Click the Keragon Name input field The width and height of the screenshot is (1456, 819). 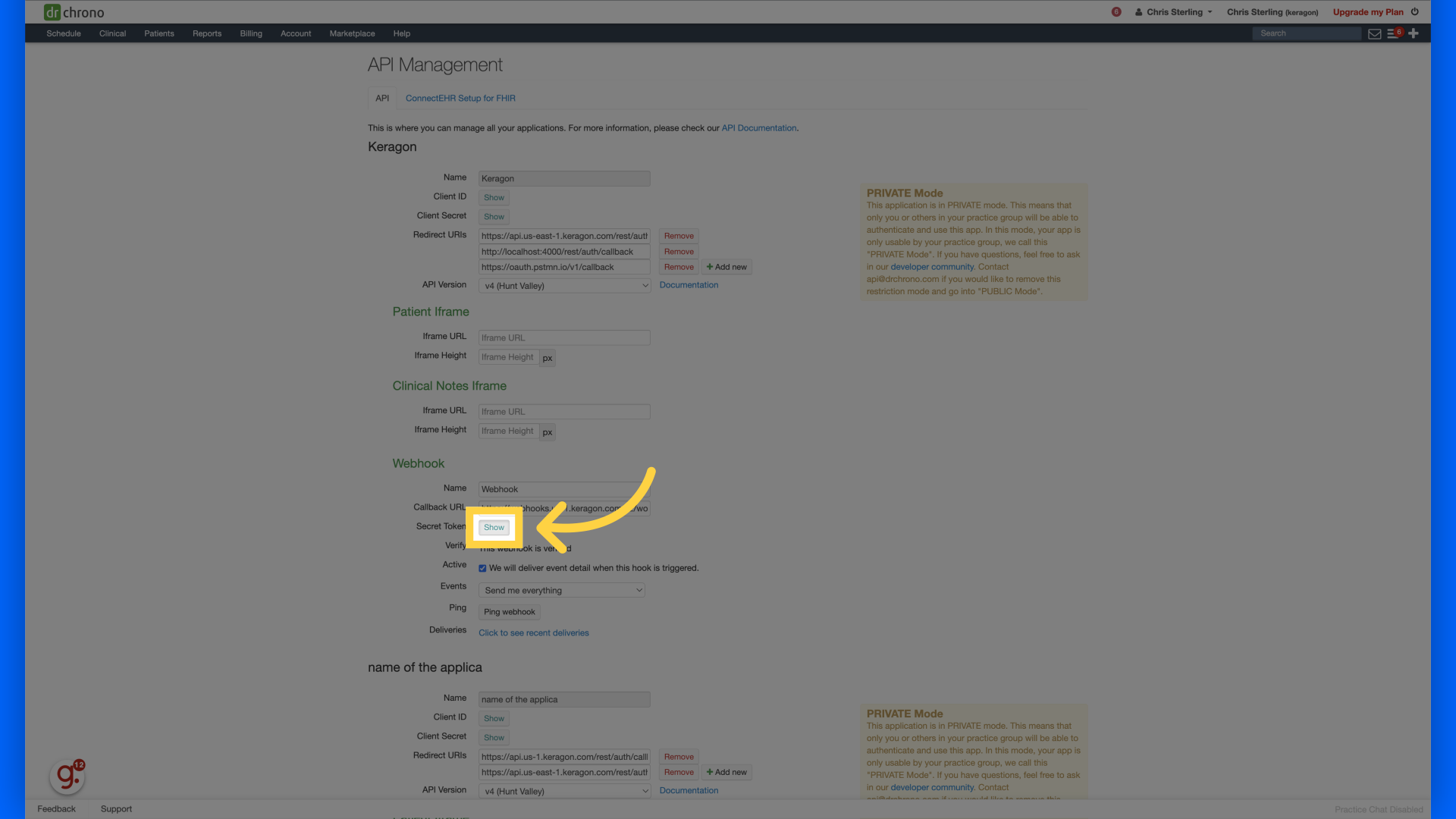click(564, 178)
